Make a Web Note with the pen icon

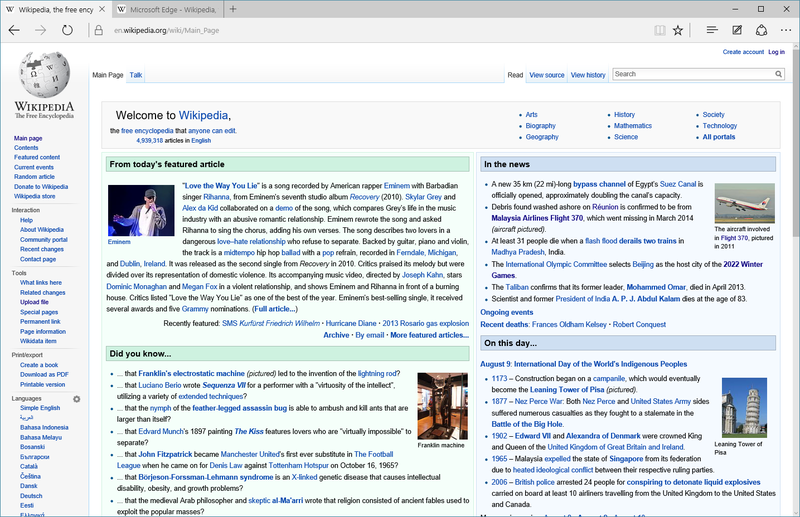[x=737, y=30]
